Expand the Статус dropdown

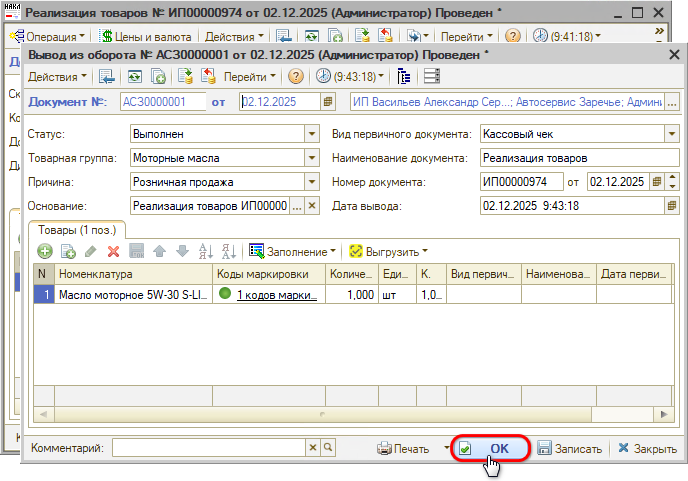tap(310, 133)
